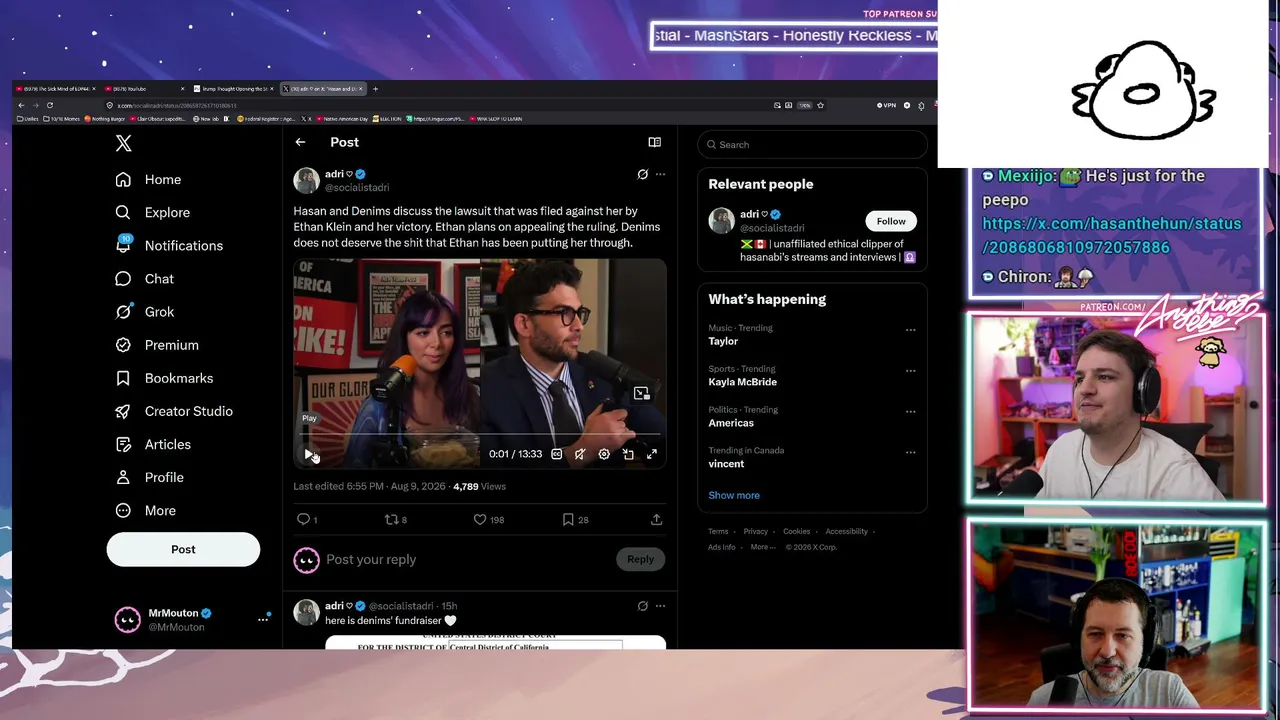Seek on the video progress bar

point(480,436)
